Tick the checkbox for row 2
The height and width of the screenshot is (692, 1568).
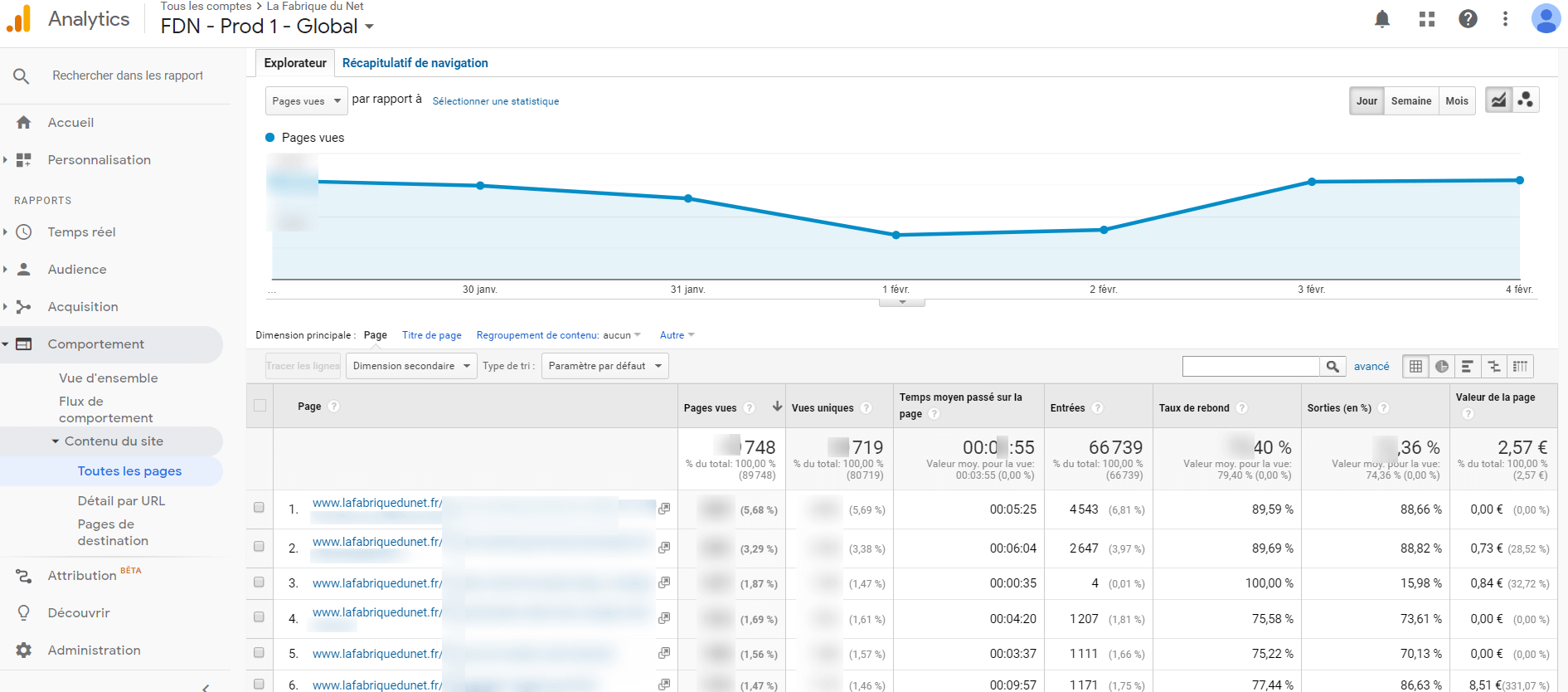click(x=259, y=547)
